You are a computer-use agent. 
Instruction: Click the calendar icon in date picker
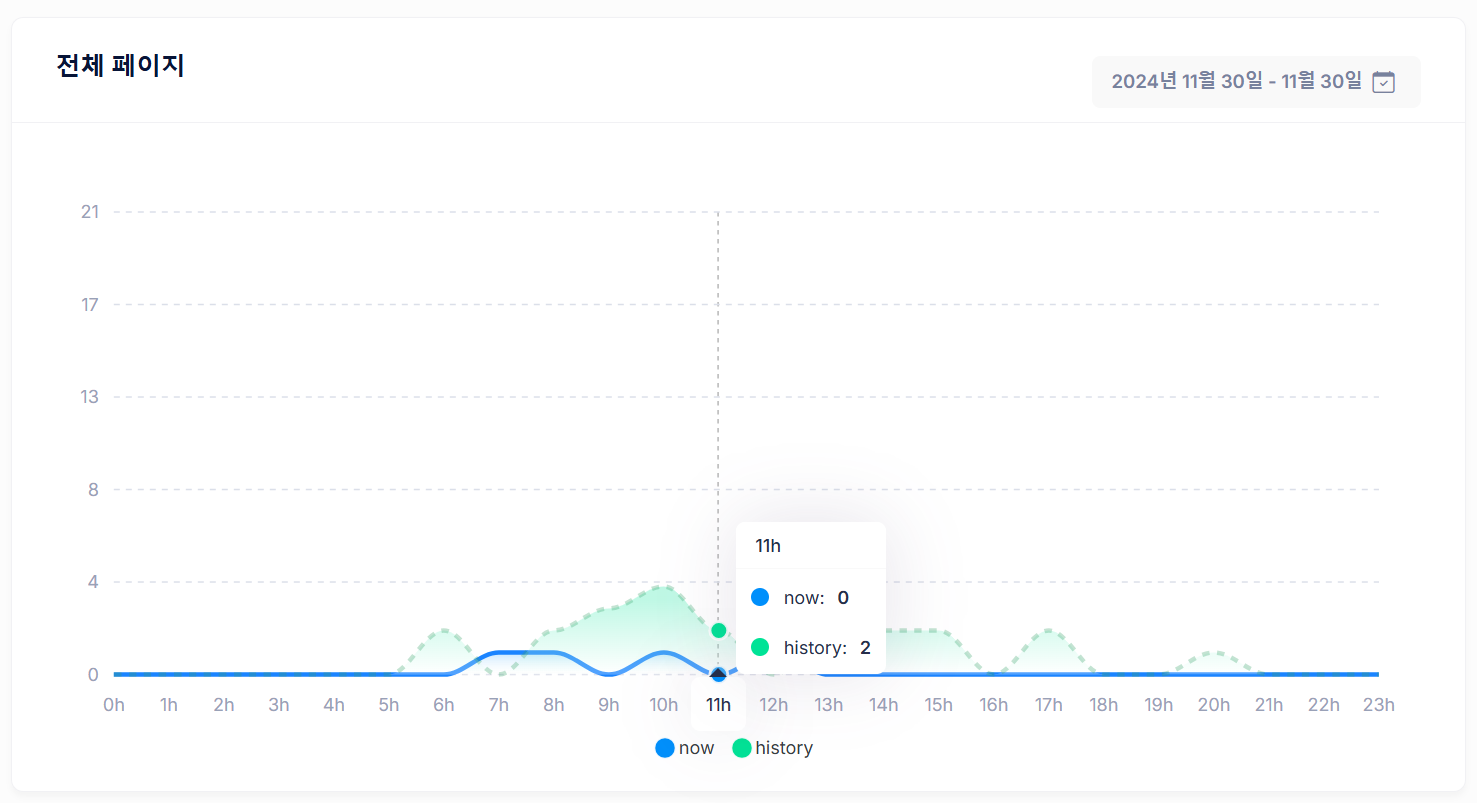[x=1383, y=82]
